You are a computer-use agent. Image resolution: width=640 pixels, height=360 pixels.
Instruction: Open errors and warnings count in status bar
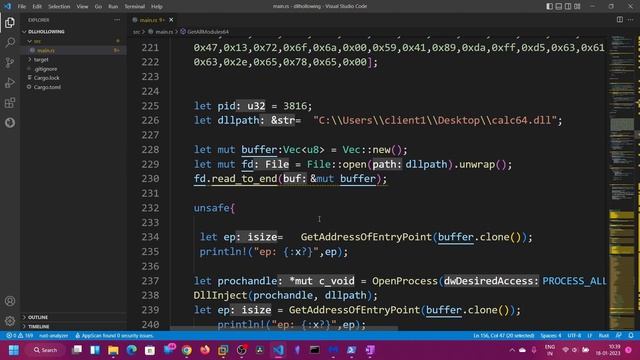[19, 336]
